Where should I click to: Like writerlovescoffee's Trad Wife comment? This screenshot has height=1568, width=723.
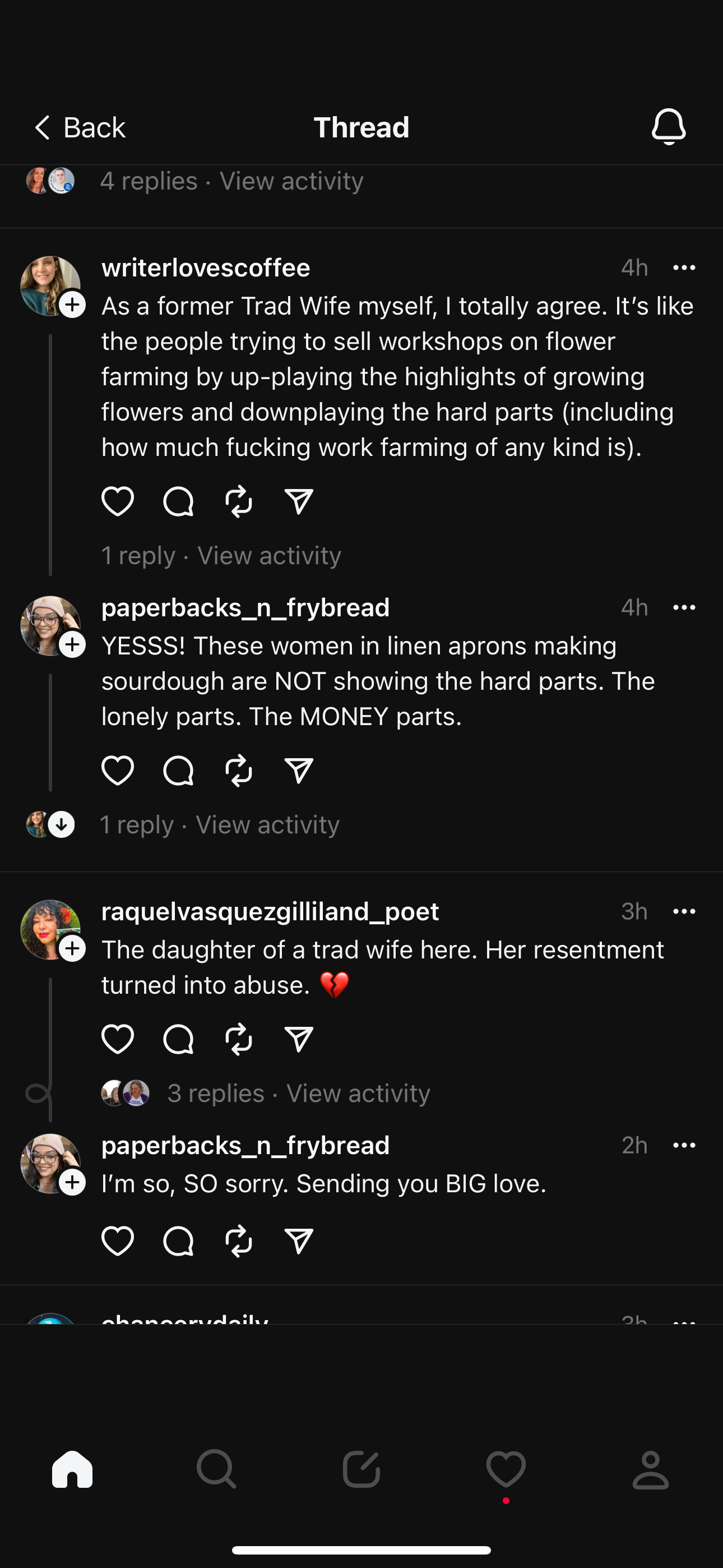(118, 501)
